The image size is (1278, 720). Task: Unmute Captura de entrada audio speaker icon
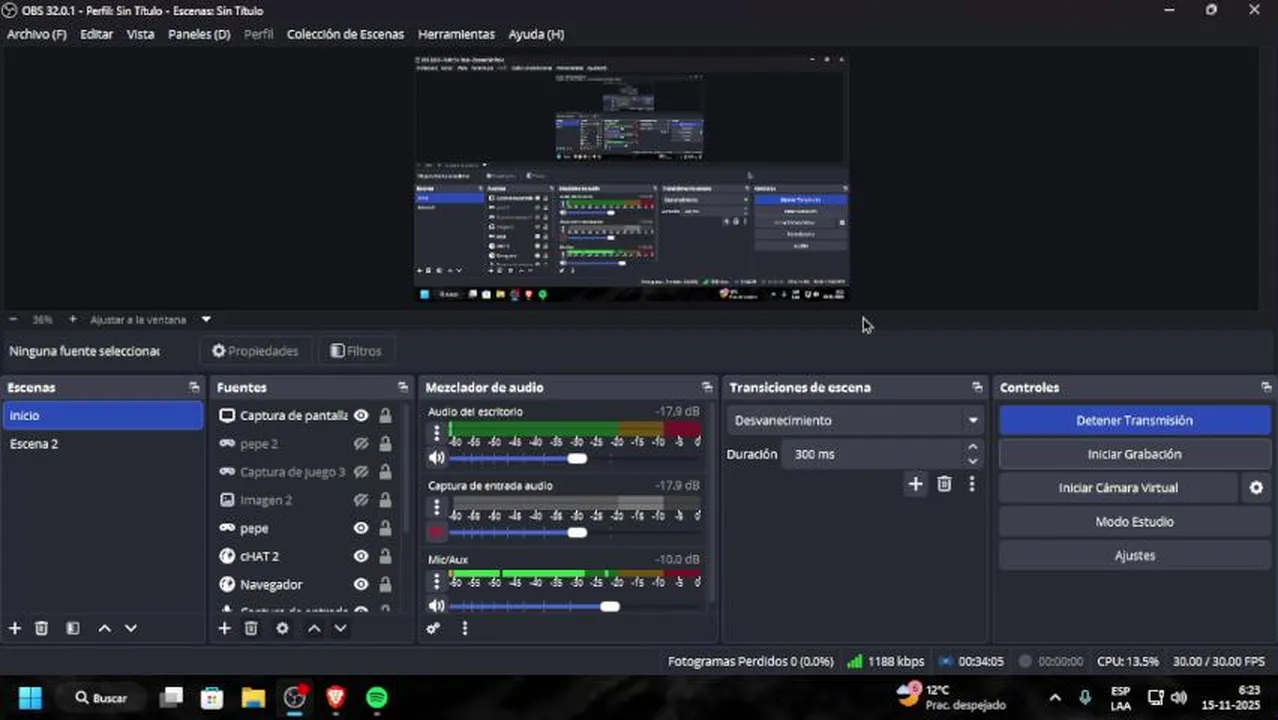pyautogui.click(x=436, y=532)
